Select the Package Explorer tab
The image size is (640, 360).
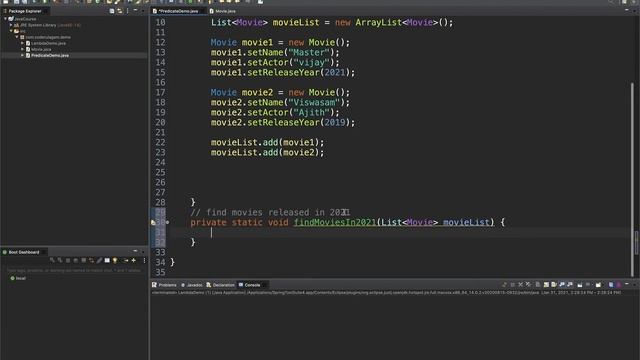pyautogui.click(x=24, y=11)
